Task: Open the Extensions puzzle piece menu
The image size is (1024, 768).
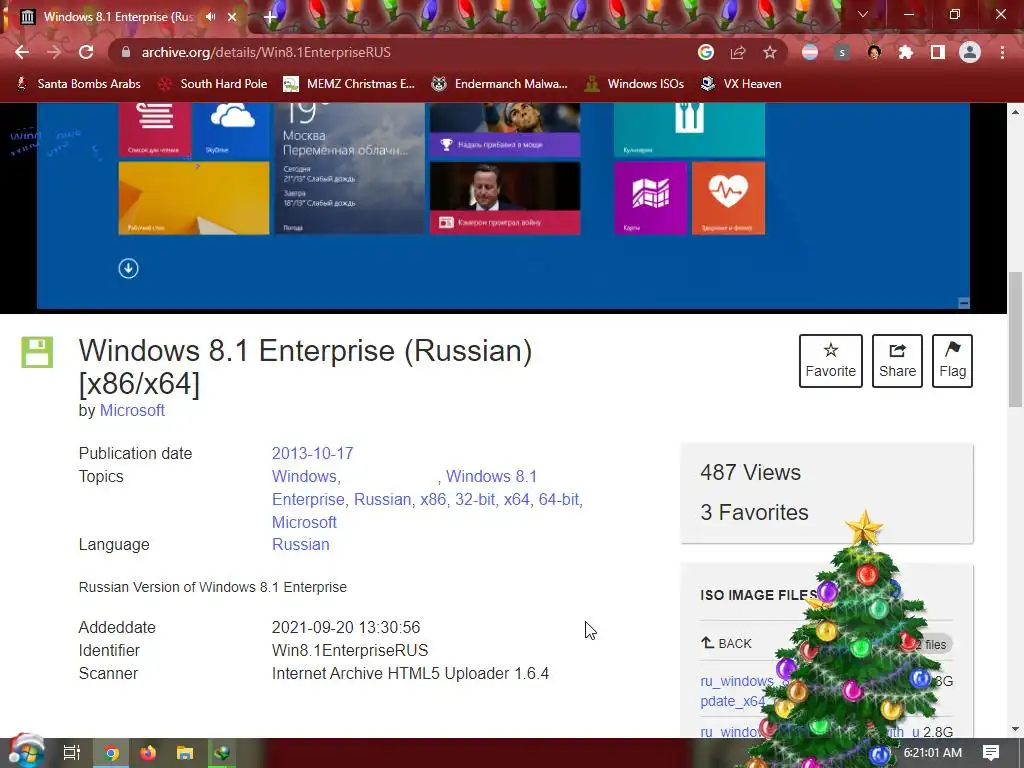Action: point(906,52)
